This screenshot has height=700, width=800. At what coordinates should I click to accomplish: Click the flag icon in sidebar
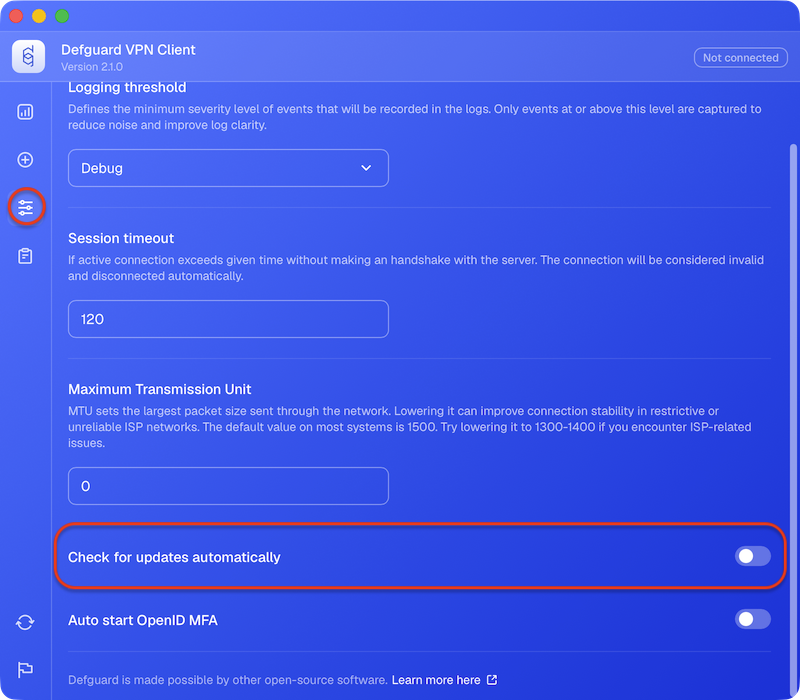(25, 669)
